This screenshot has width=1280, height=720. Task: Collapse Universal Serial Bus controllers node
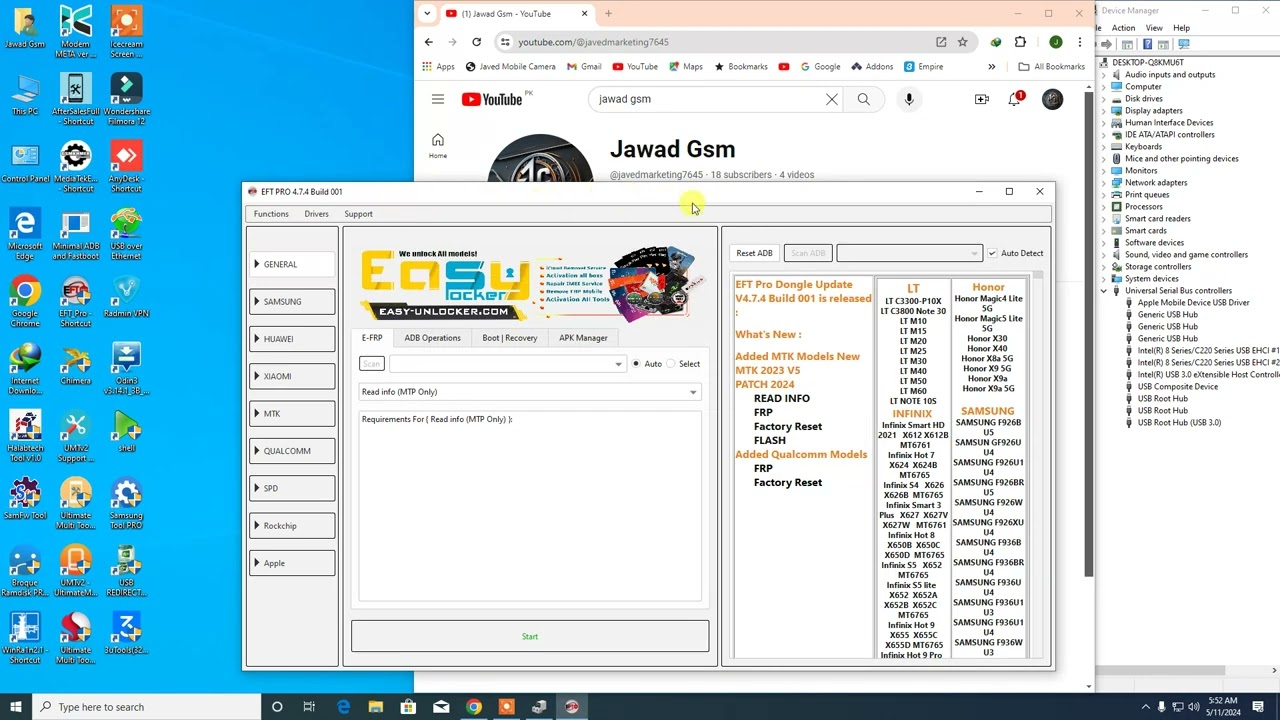1104,291
